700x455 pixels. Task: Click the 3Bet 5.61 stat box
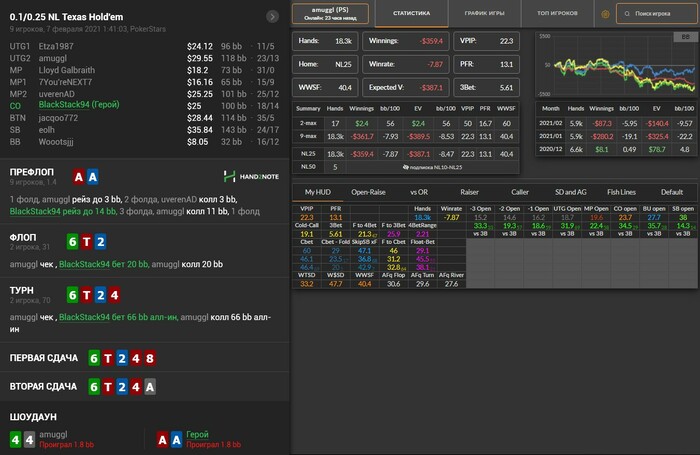pos(486,88)
